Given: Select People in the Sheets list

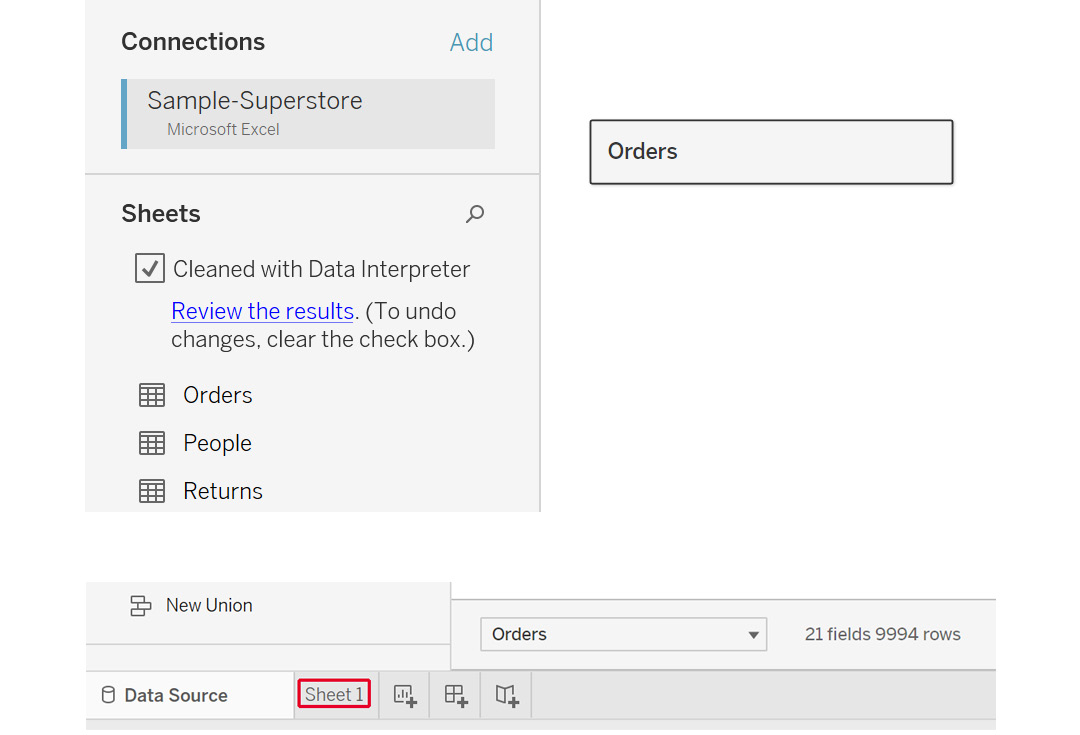Looking at the screenshot, I should (217, 443).
